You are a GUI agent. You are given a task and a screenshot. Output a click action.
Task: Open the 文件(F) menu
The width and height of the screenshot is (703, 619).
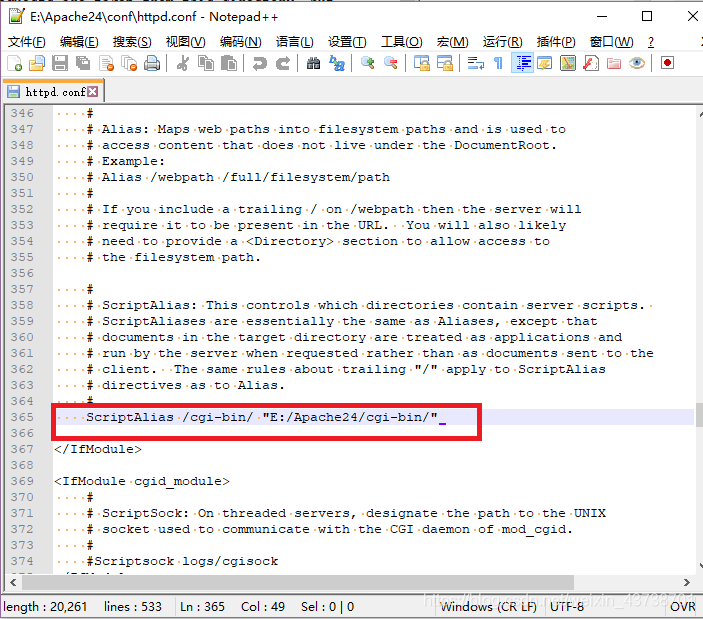coord(26,42)
